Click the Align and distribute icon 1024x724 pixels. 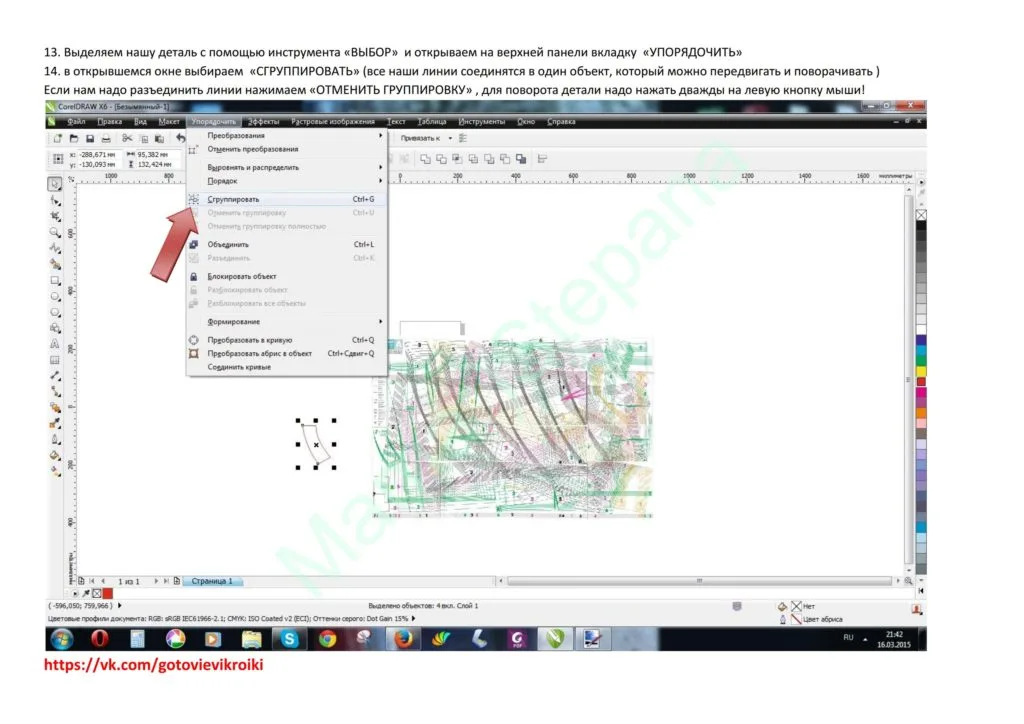tap(542, 159)
